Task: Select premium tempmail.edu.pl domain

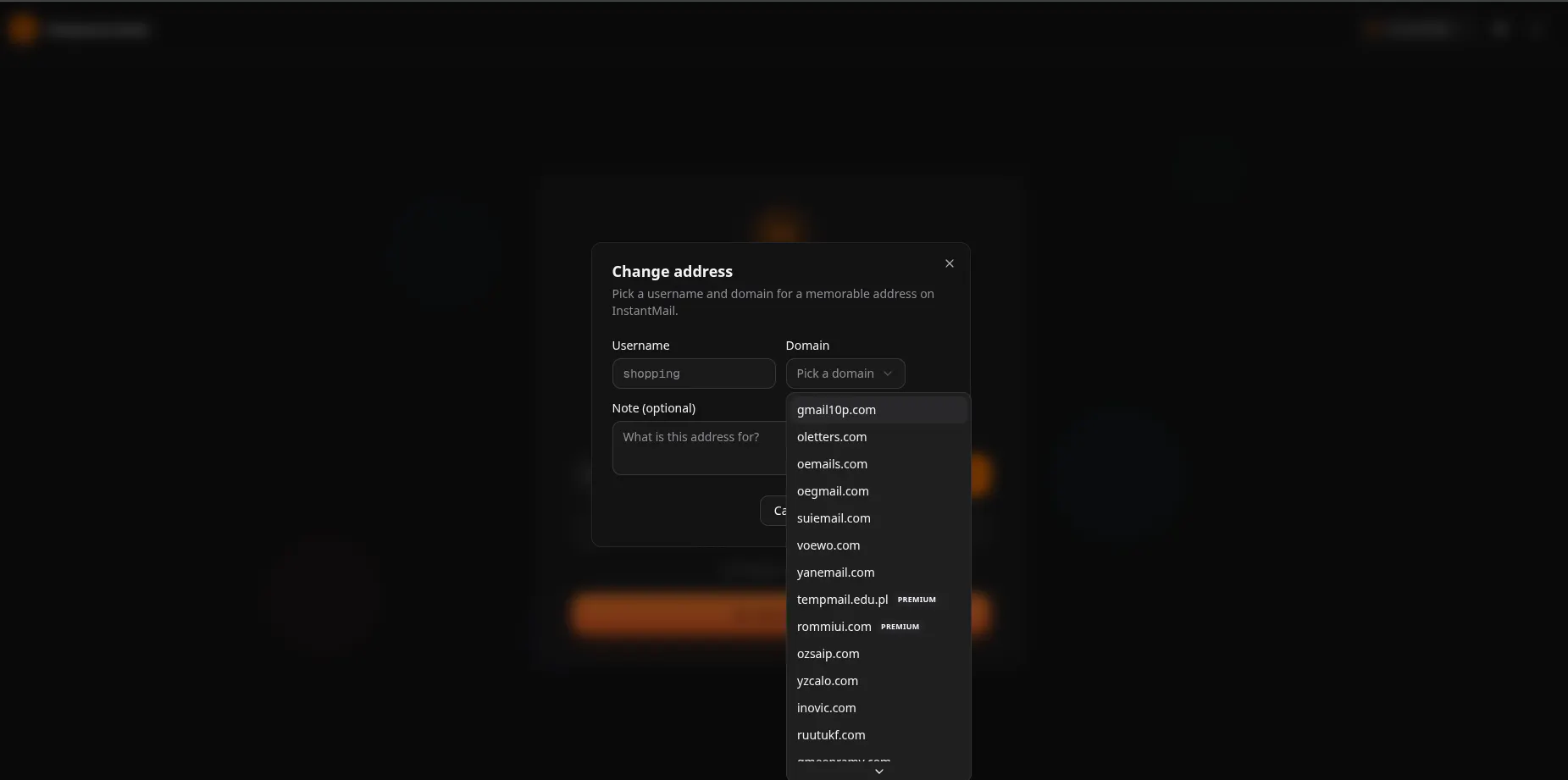Action: (x=878, y=600)
